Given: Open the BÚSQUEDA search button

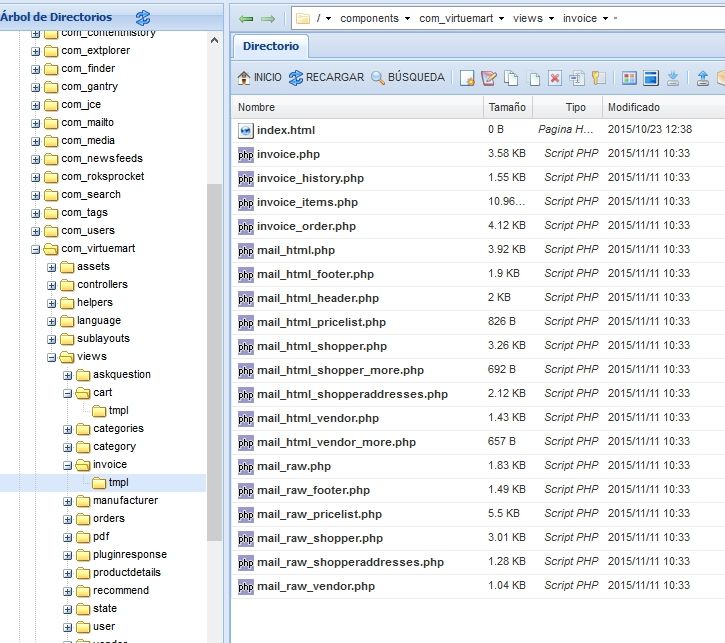Looking at the screenshot, I should 408,77.
